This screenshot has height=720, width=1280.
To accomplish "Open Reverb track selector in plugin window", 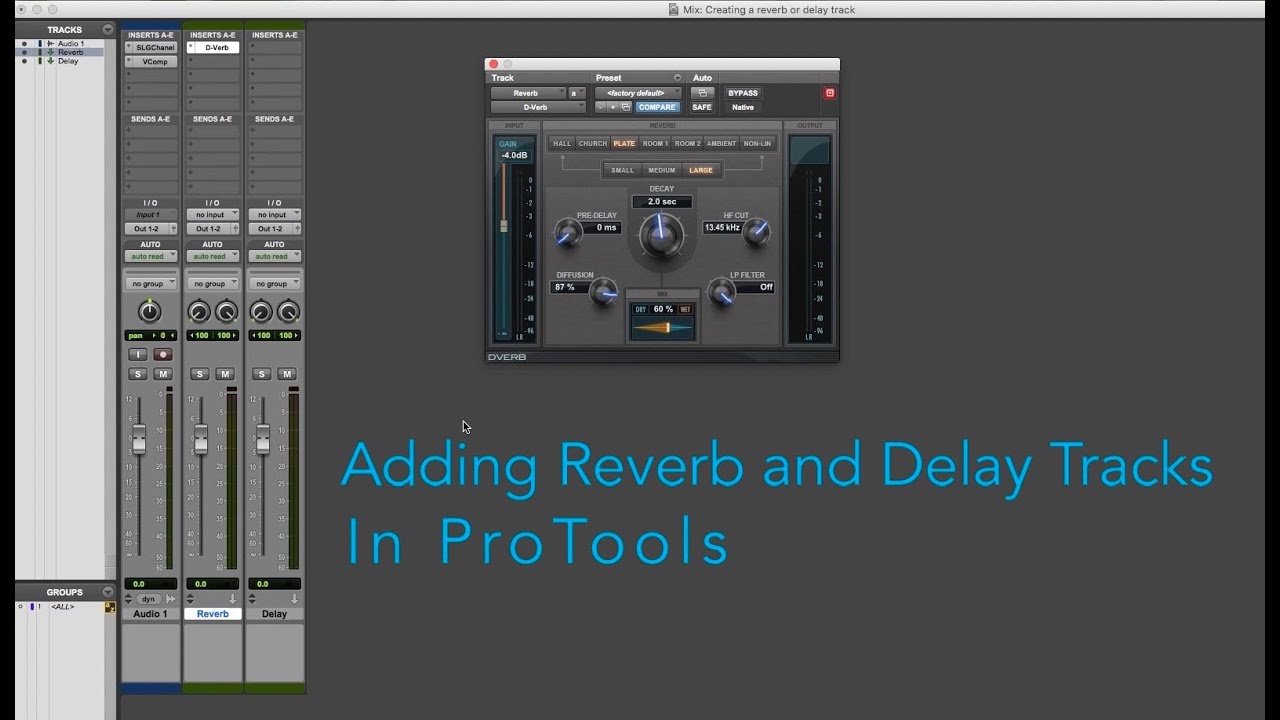I will click(x=527, y=93).
